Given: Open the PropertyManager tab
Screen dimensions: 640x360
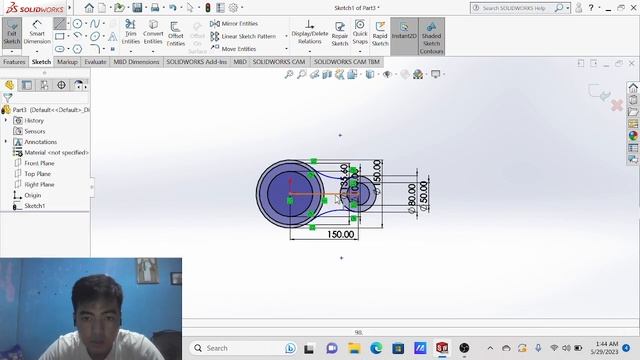Looking at the screenshot, I should (27, 85).
